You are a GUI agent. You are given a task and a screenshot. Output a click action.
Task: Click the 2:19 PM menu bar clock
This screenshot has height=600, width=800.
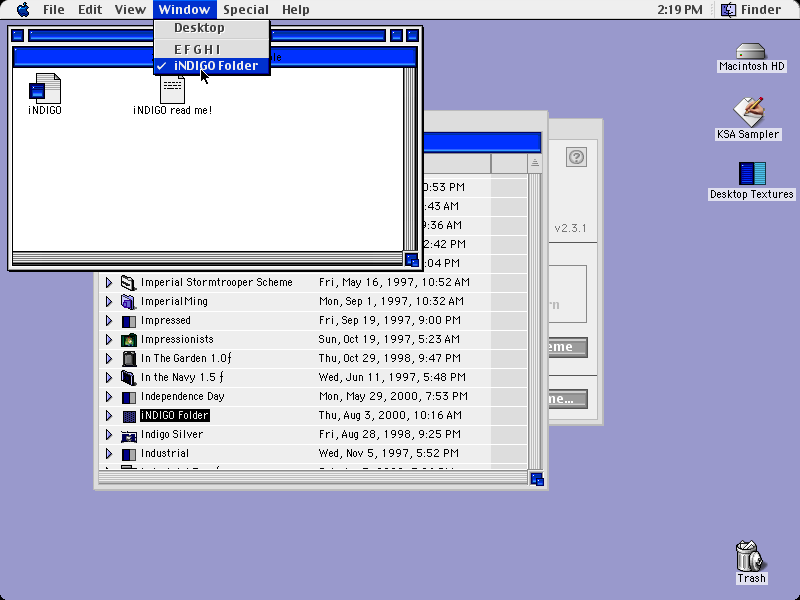pyautogui.click(x=680, y=10)
